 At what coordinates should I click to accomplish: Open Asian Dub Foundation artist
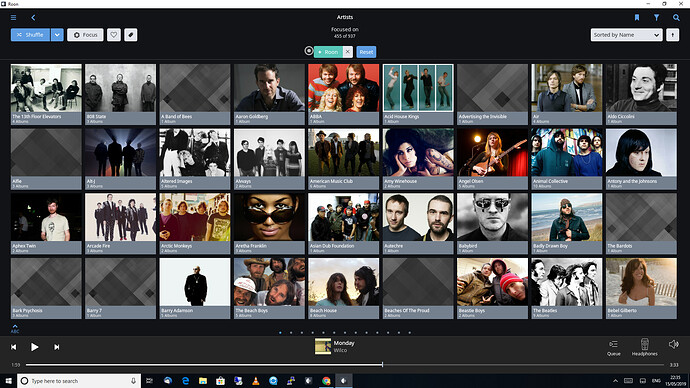[344, 223]
